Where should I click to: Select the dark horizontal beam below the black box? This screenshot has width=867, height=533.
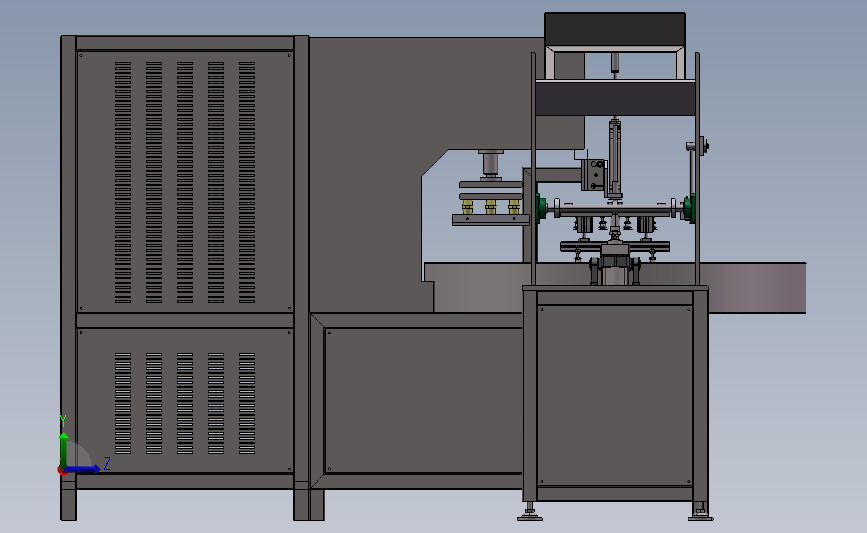tap(615, 98)
